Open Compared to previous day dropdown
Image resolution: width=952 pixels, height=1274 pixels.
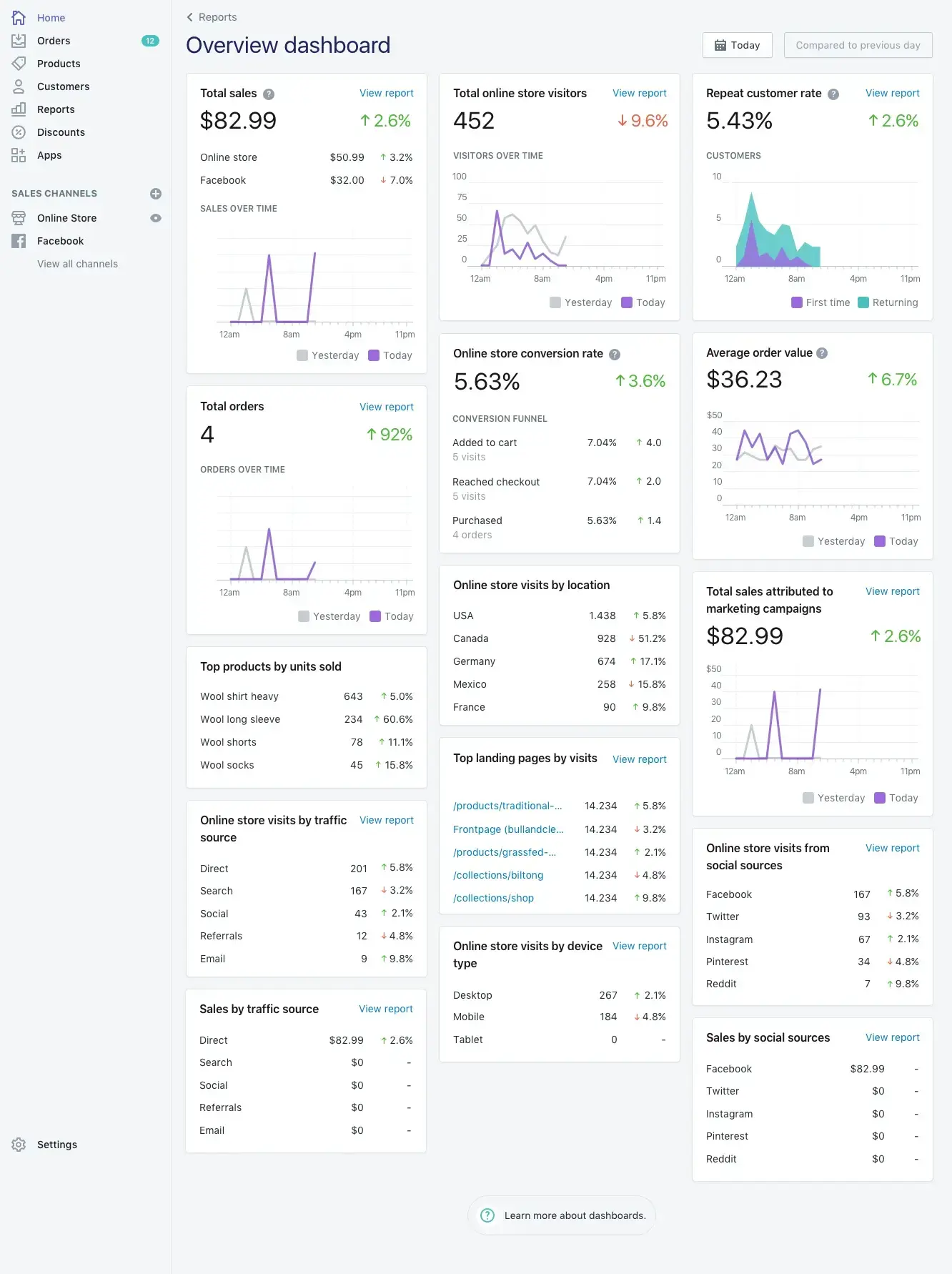(x=858, y=45)
